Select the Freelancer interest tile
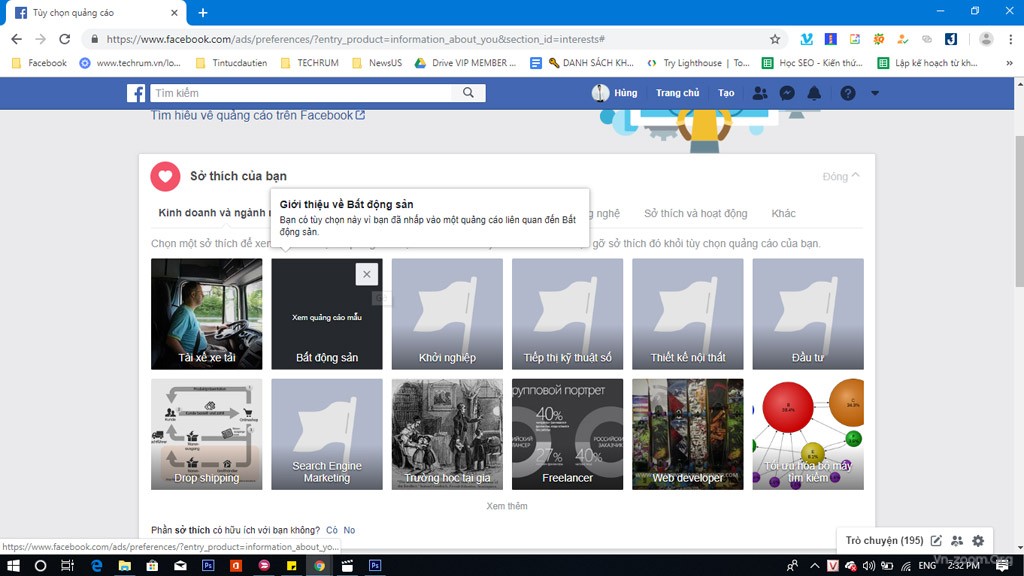Image resolution: width=1024 pixels, height=576 pixels. pyautogui.click(x=568, y=434)
